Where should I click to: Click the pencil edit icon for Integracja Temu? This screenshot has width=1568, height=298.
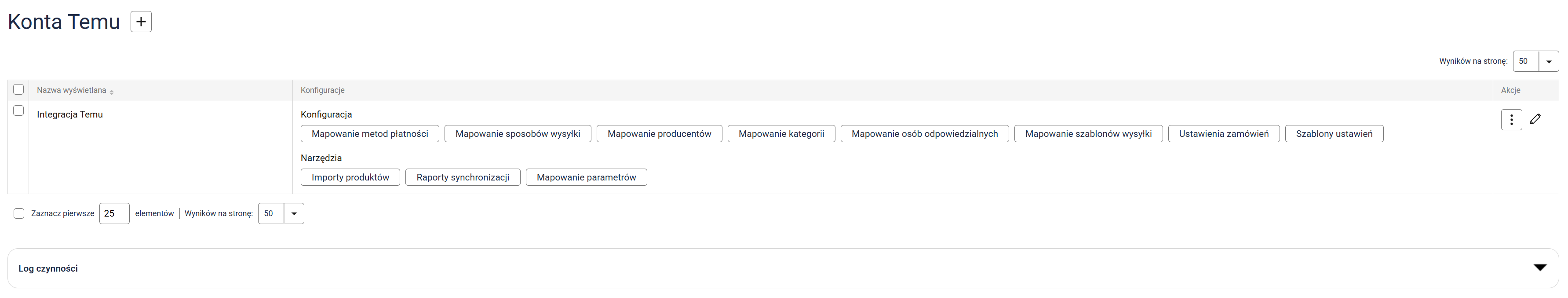point(1535,119)
